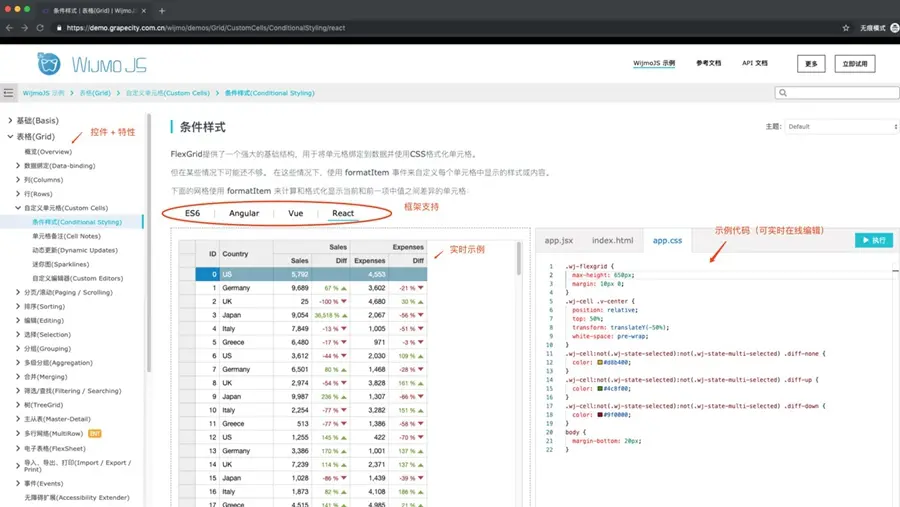Expand the 基础(Basis) tree node
The width and height of the screenshot is (900, 507).
pyautogui.click(x=10, y=121)
